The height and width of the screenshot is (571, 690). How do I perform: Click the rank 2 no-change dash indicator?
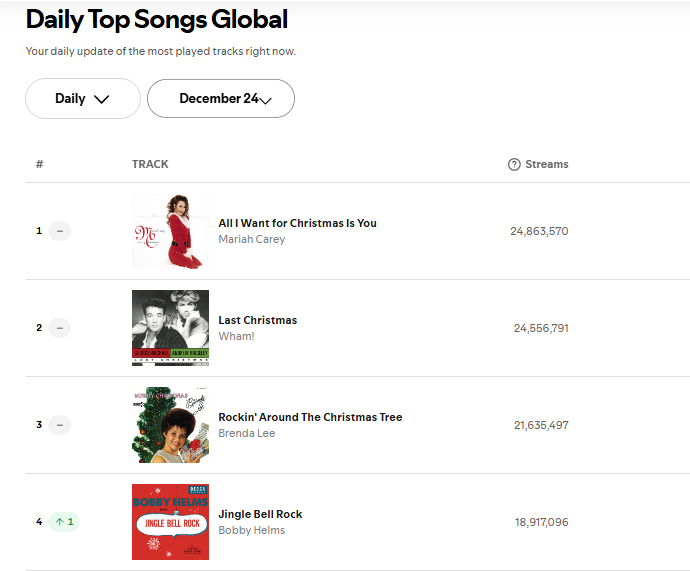coord(59,328)
